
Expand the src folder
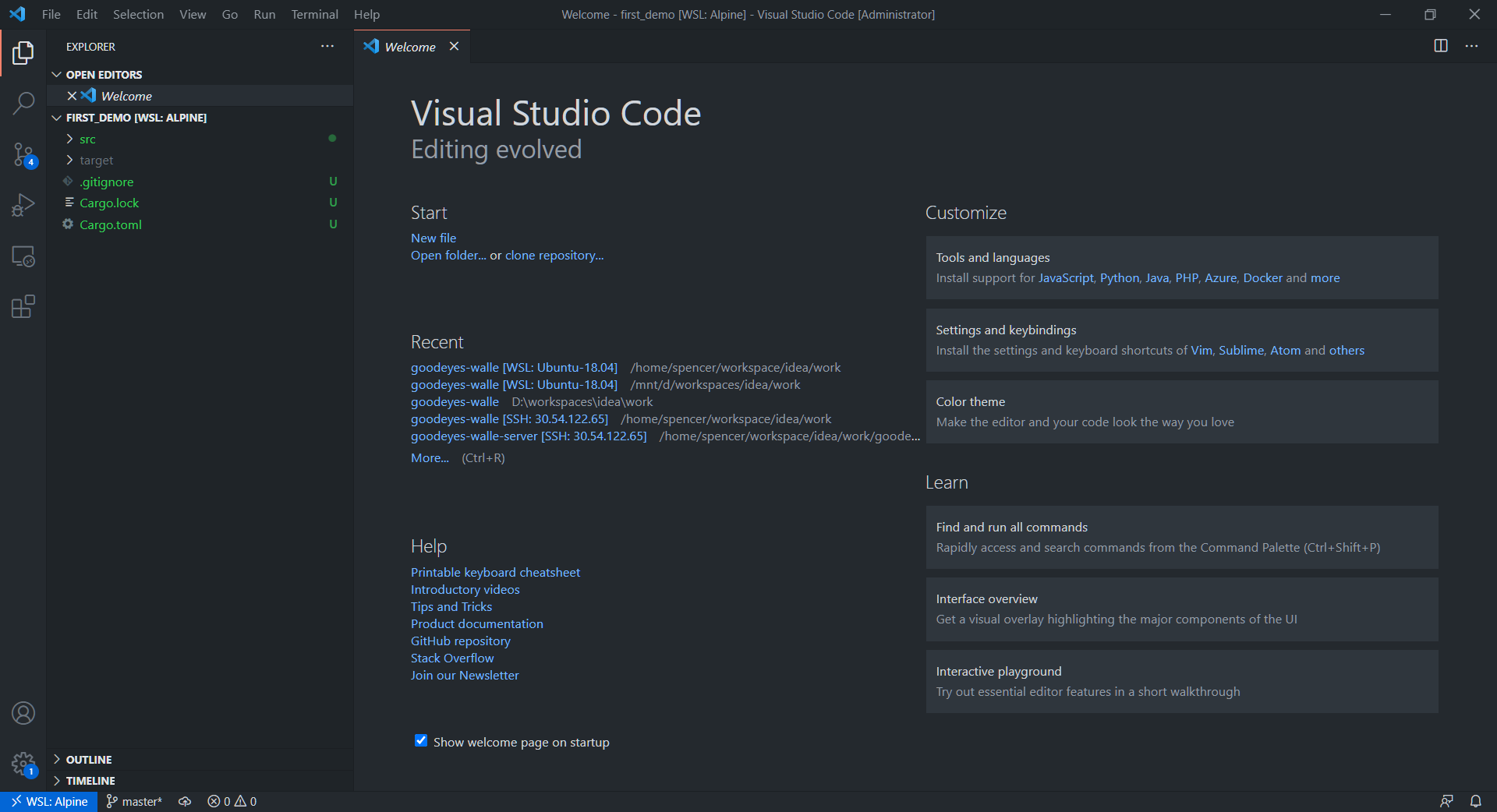[x=69, y=139]
